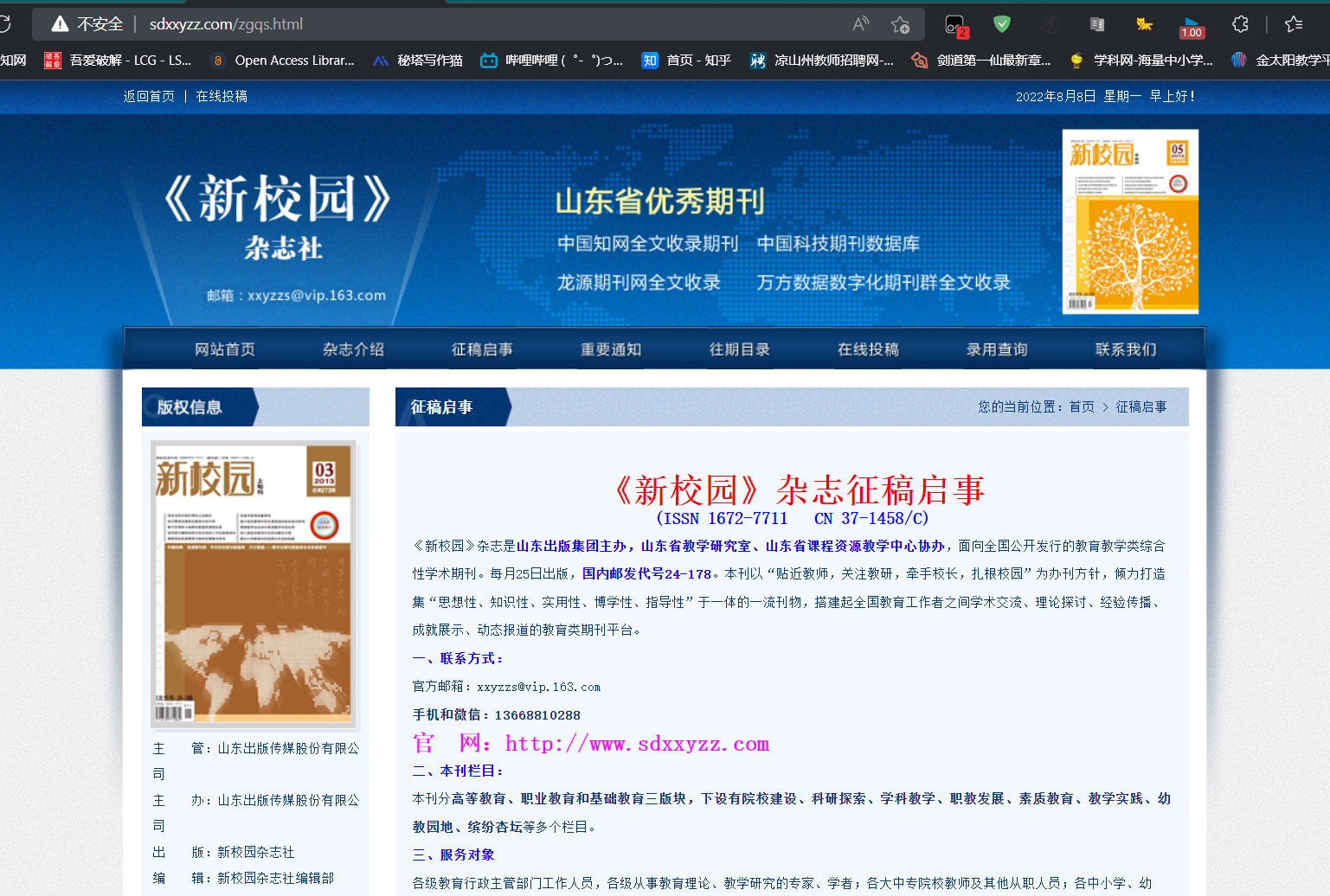
Task: Click the green shield extension icon
Action: [x=1002, y=24]
